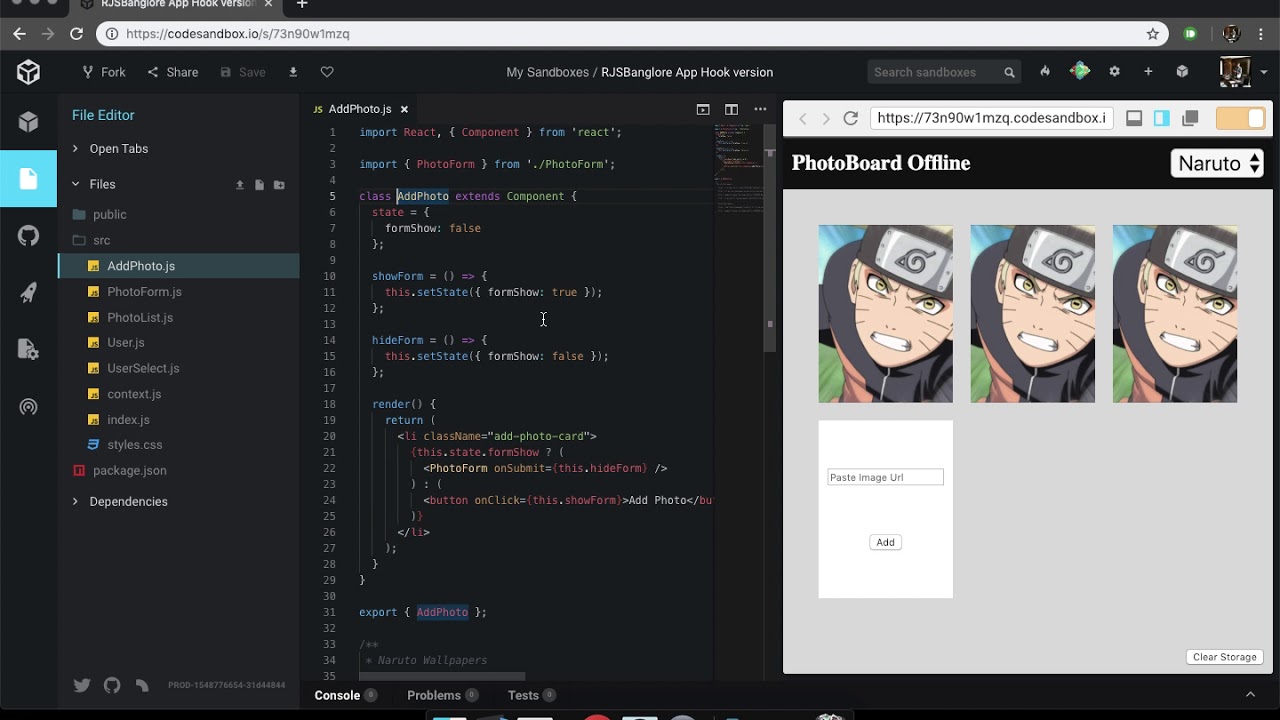Open the Naruto user dropdown

pyautogui.click(x=1217, y=163)
